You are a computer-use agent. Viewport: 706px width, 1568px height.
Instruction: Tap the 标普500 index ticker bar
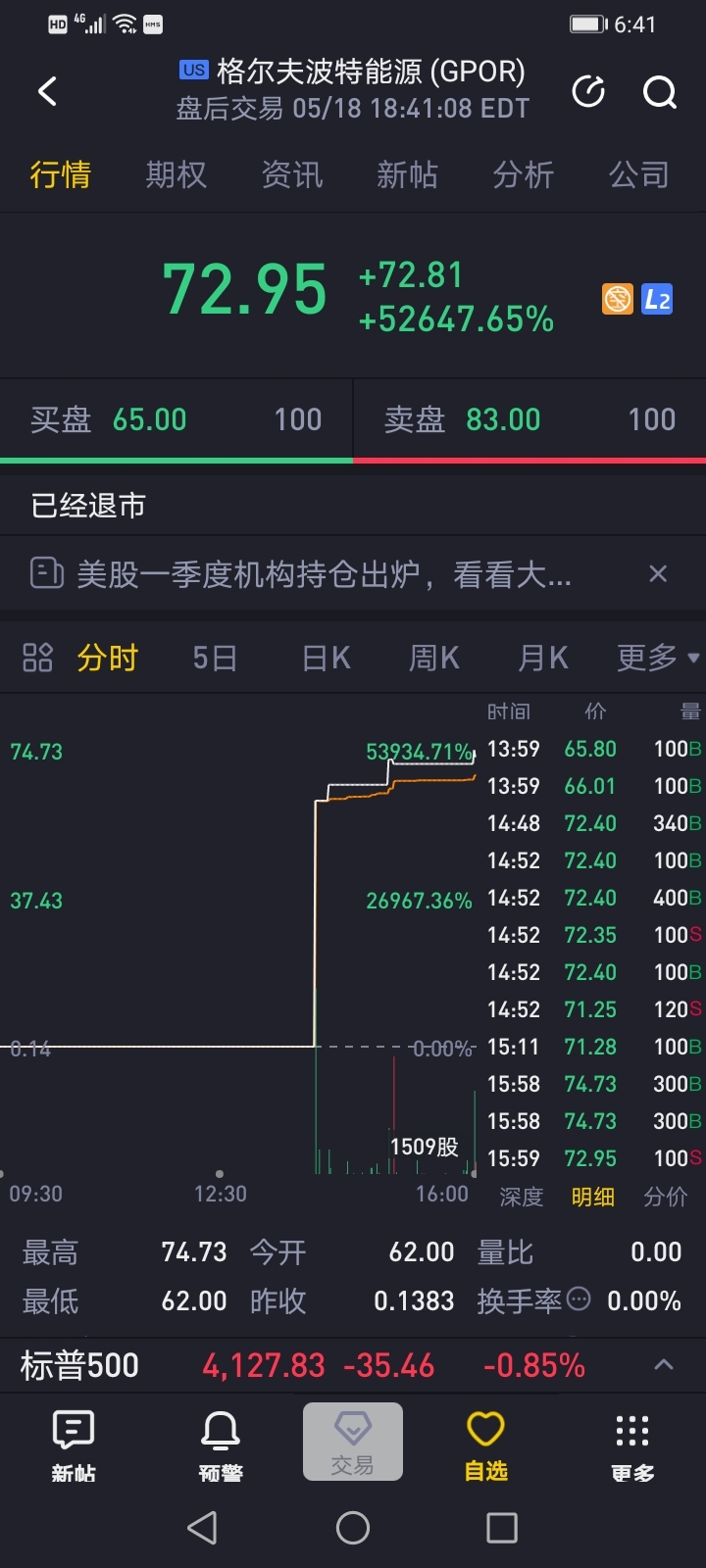point(353,1365)
